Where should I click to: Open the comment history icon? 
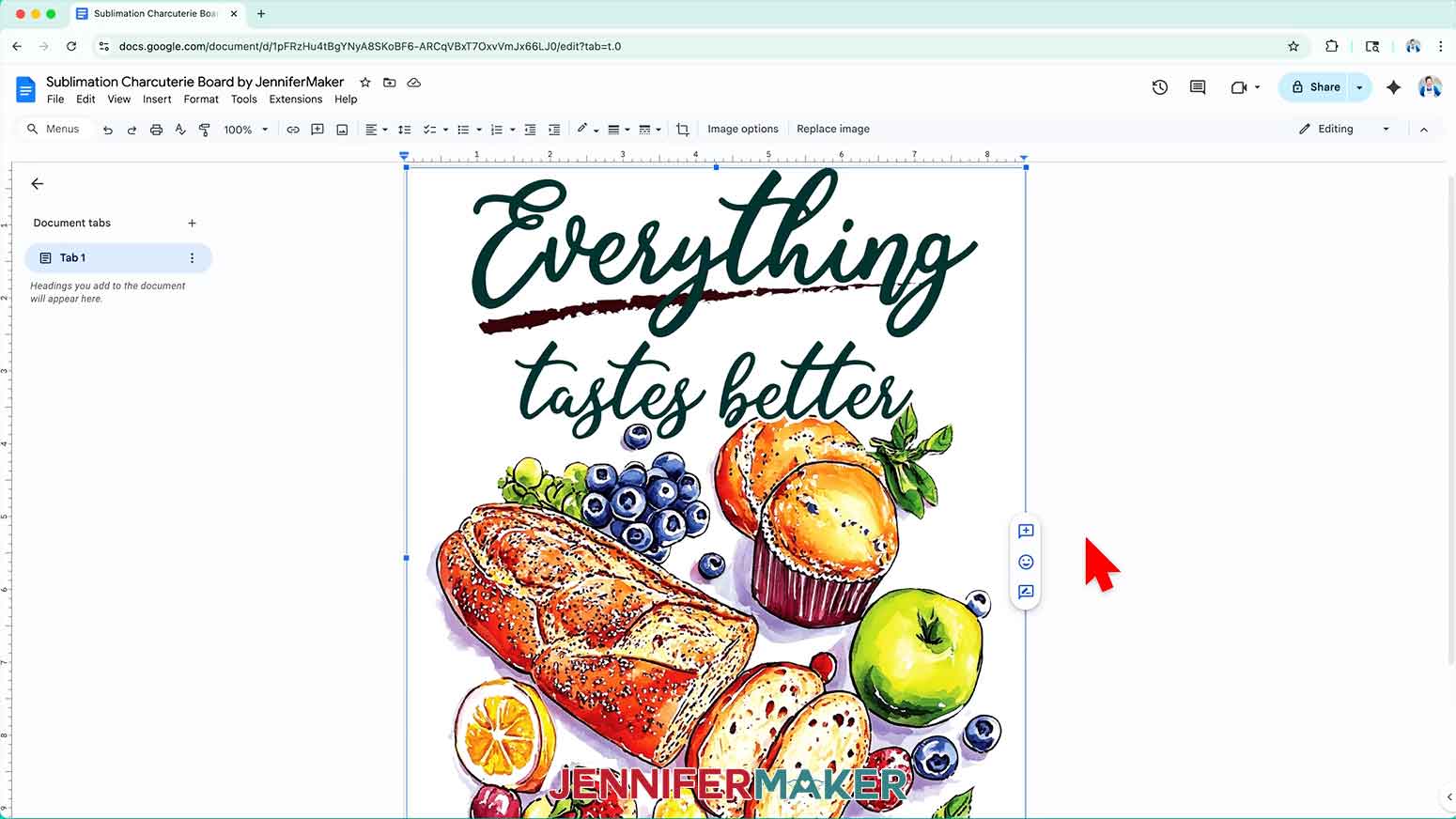(x=1198, y=87)
